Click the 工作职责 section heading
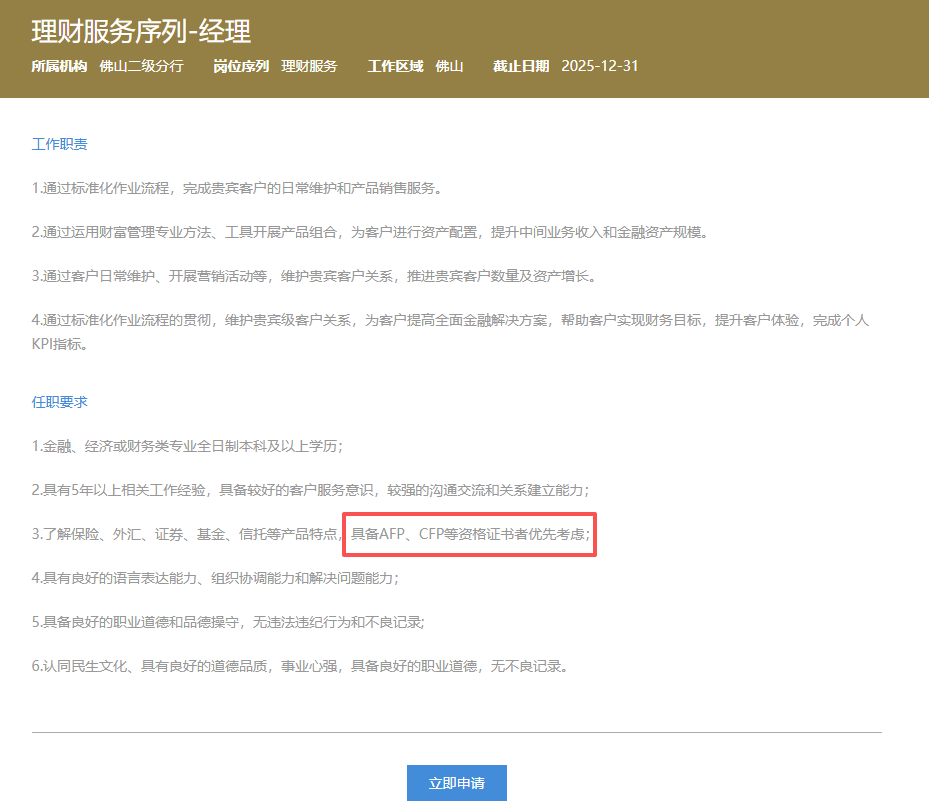This screenshot has height=809, width=929. 59,144
